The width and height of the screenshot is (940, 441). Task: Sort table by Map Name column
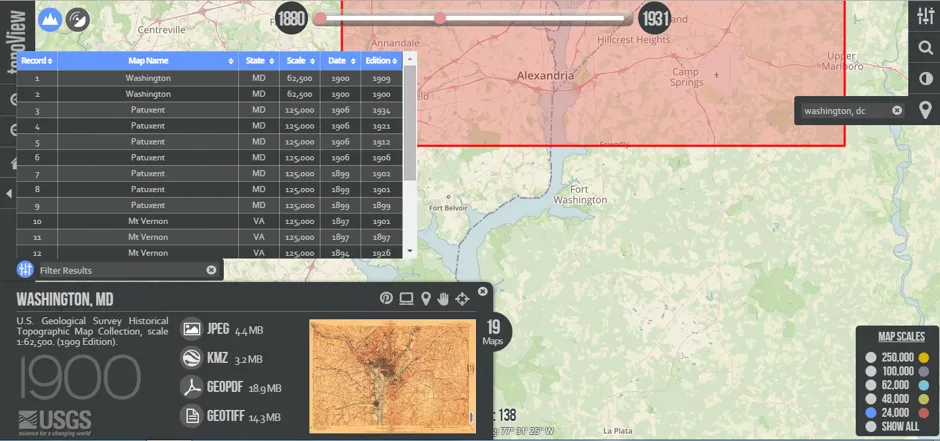tap(149, 61)
